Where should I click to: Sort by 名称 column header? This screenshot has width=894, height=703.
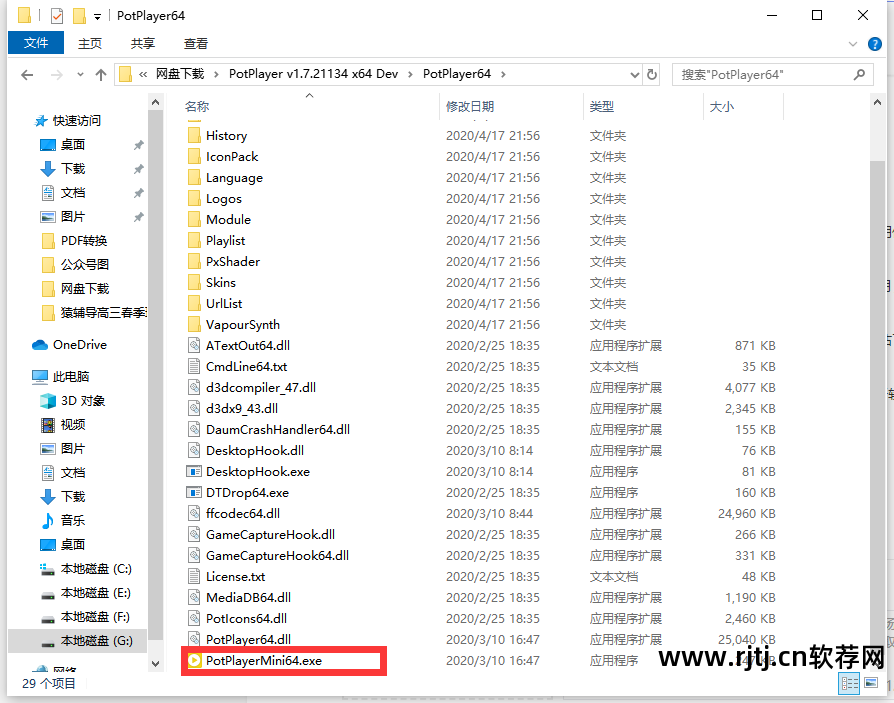coord(197,107)
